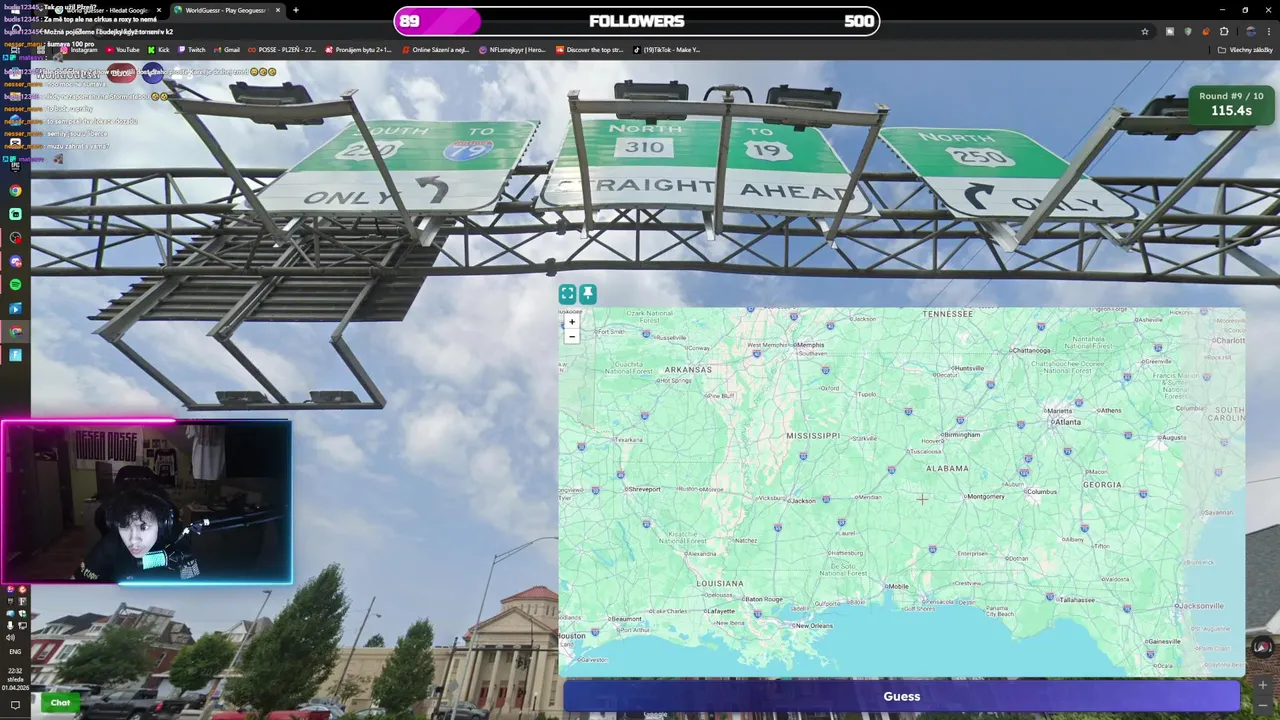The image size is (1280, 720).
Task: Open the Chrome three-dot menu
Action: click(x=1269, y=31)
